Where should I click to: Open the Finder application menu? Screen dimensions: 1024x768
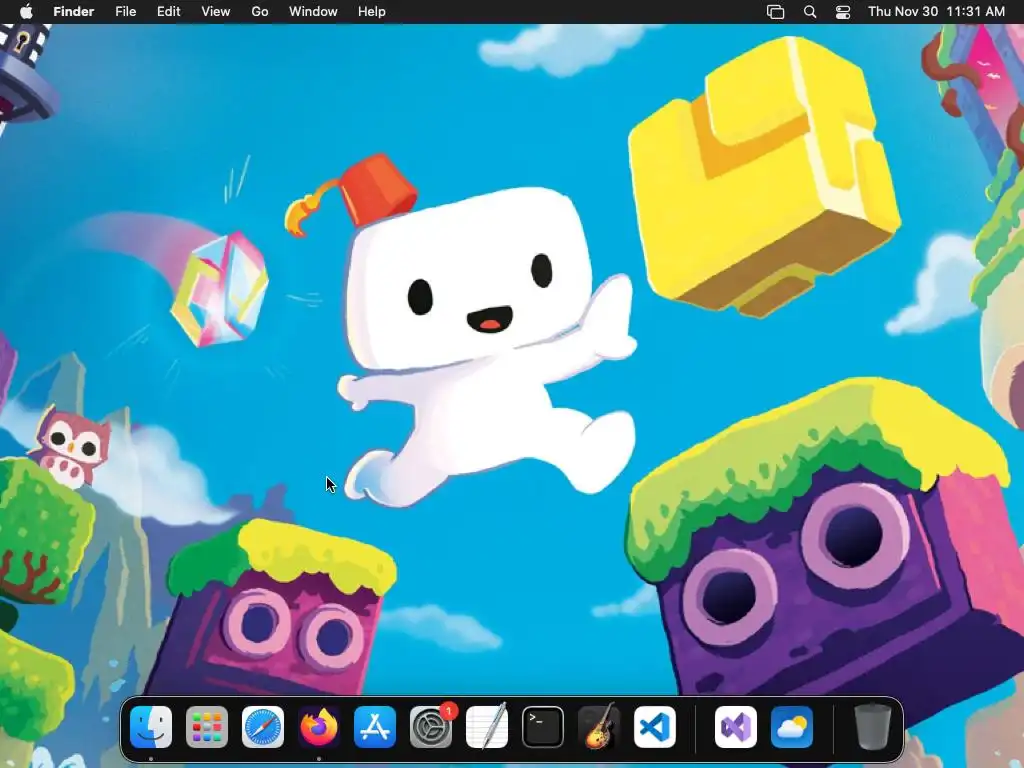(74, 12)
